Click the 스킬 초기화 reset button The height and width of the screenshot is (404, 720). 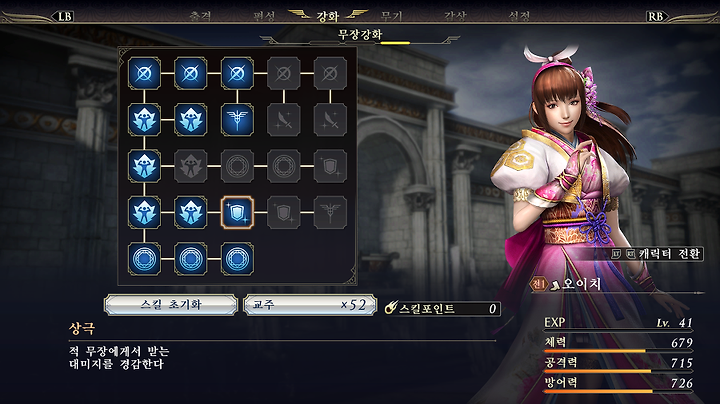click(171, 305)
